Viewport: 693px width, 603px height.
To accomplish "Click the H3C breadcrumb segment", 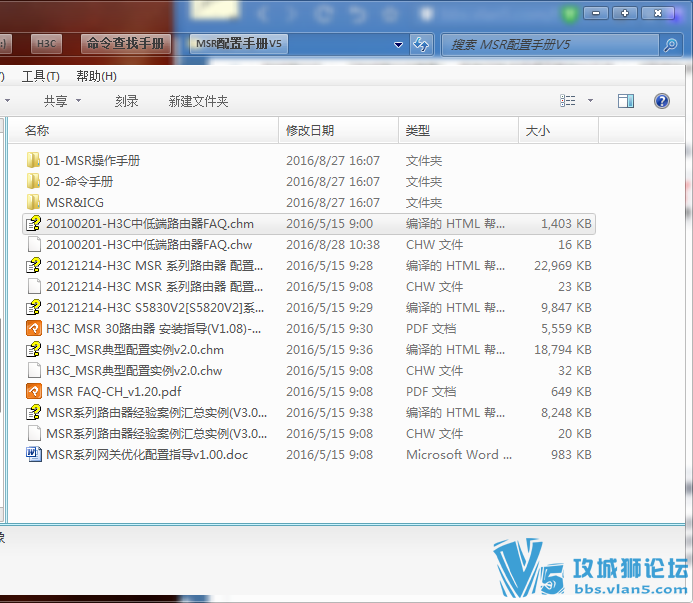I will [x=46, y=44].
